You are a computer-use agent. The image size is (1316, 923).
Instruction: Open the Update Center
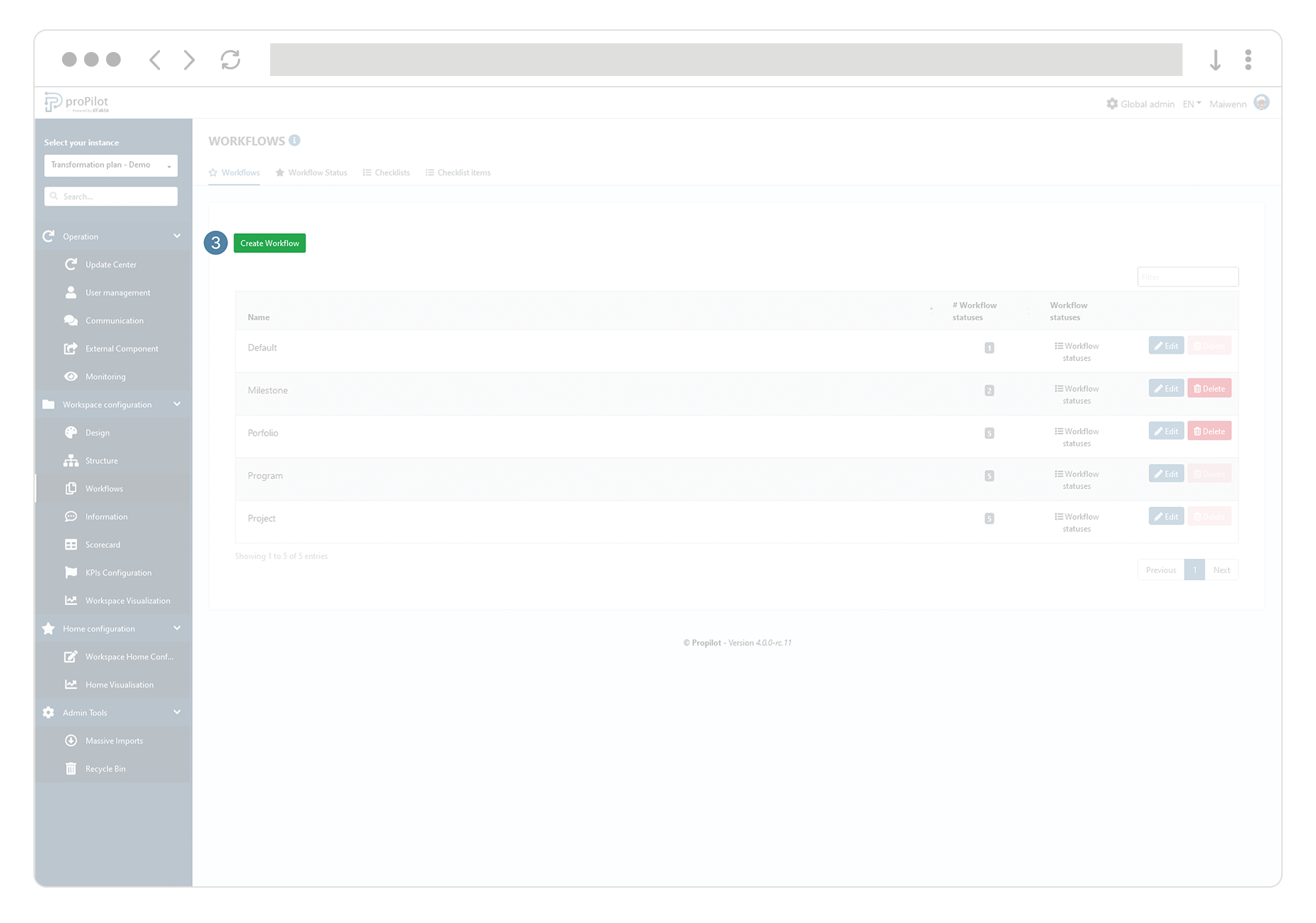click(x=71, y=264)
